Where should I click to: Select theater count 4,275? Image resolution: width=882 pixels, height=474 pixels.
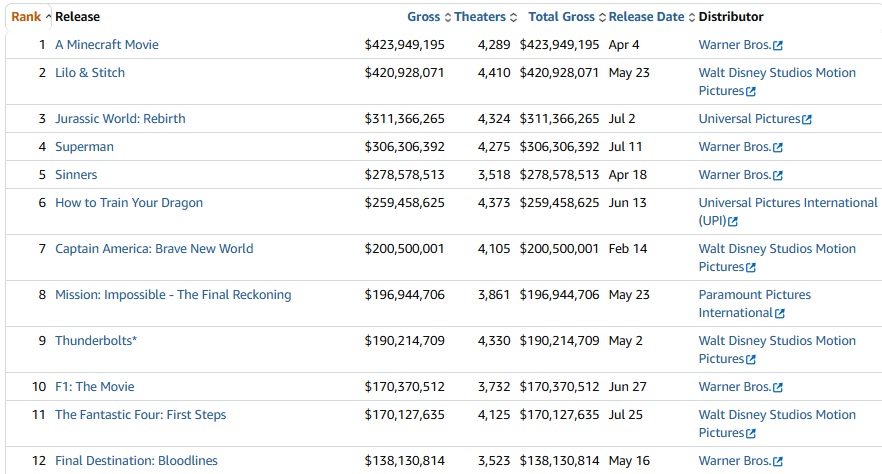494,147
